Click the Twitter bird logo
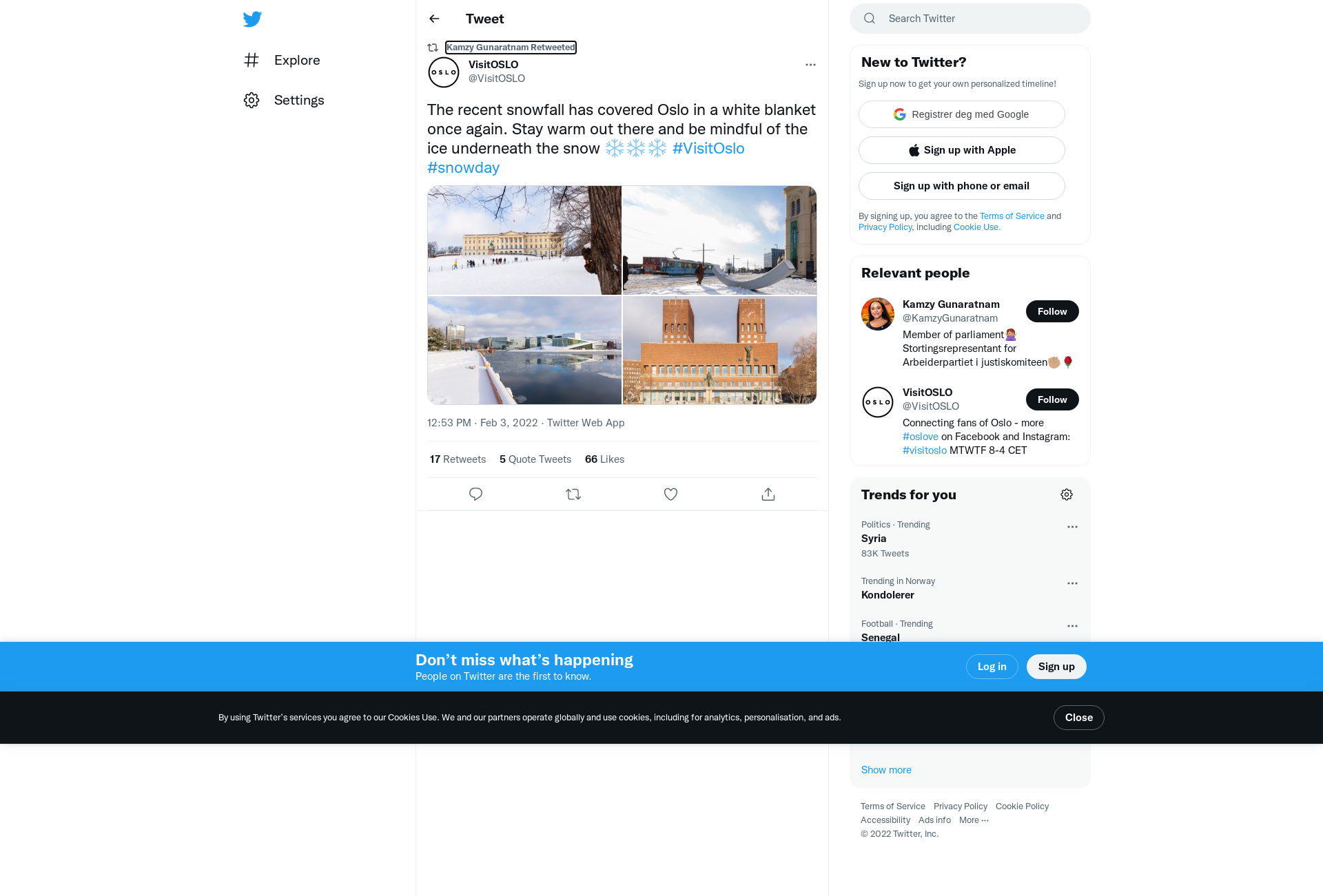Screen dimensions: 1323x896 pos(252,19)
